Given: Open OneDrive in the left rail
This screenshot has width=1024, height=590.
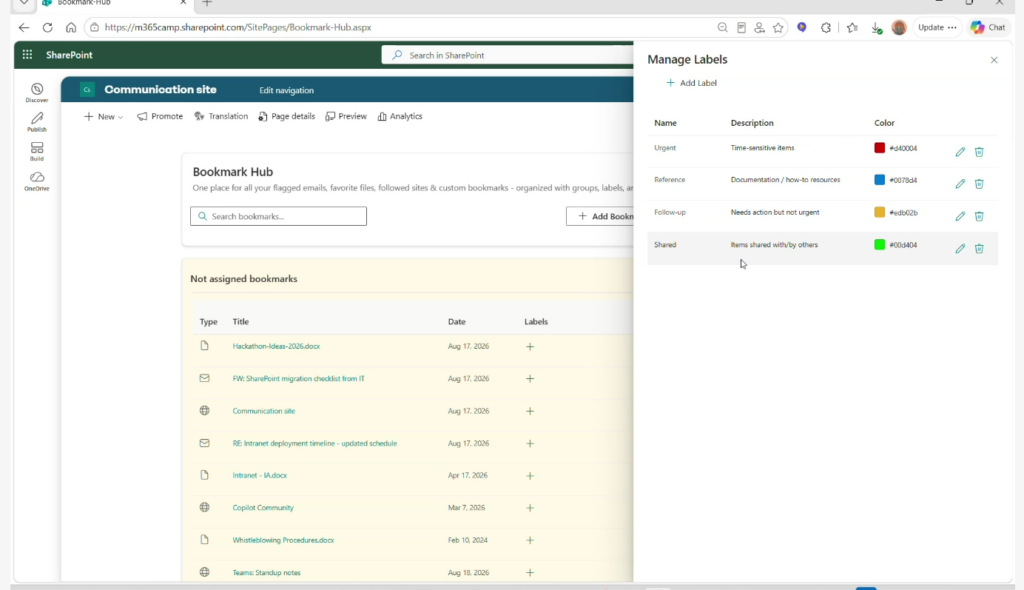Looking at the screenshot, I should pyautogui.click(x=37, y=181).
